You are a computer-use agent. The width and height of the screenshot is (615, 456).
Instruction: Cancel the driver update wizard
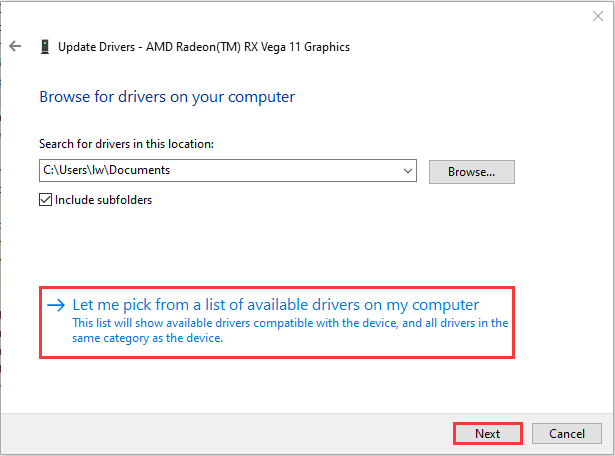567,434
